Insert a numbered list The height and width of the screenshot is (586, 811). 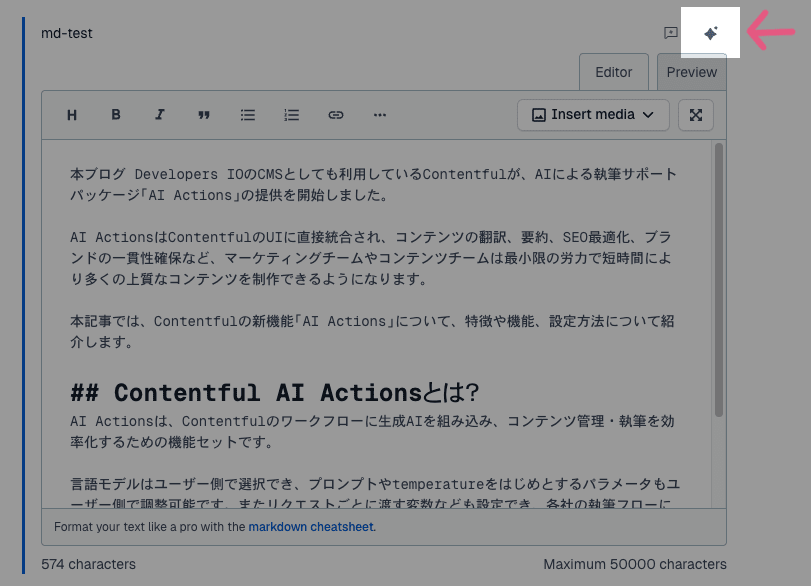click(x=292, y=115)
